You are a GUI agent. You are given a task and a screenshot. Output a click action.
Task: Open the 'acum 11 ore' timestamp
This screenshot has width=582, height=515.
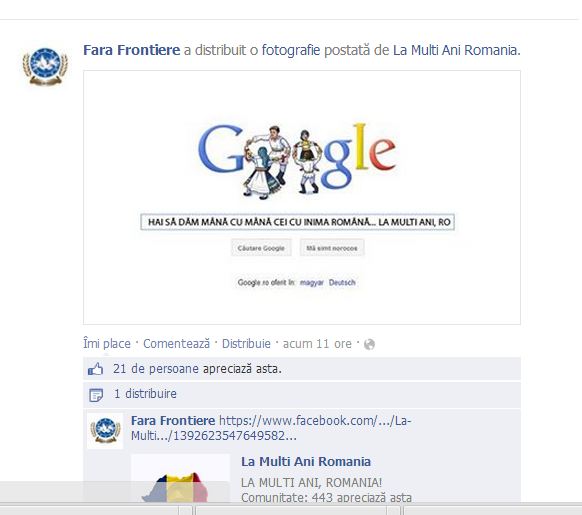coord(317,344)
